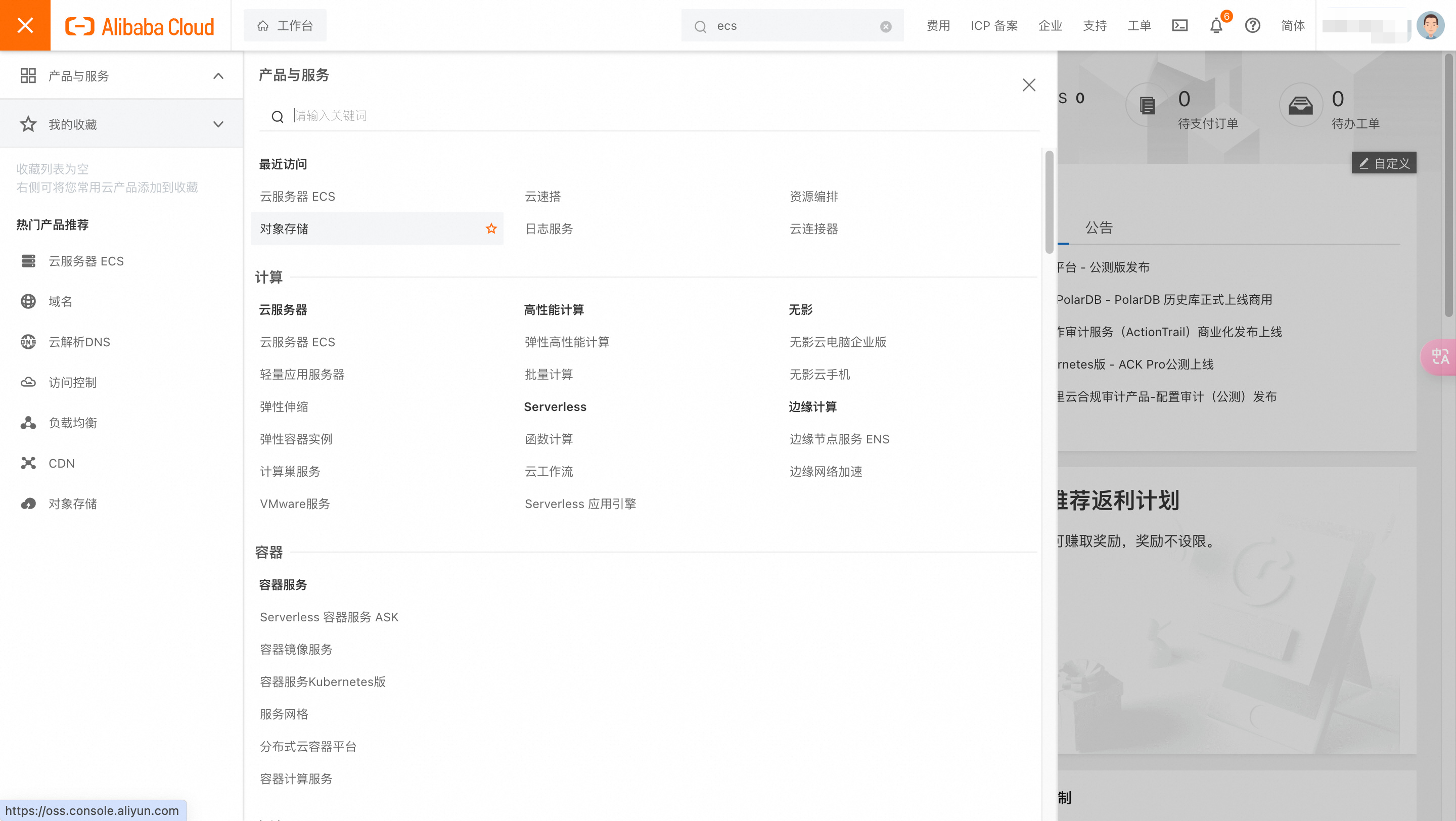Open 轻量应用服务器
This screenshot has width=1456, height=821.
pyautogui.click(x=302, y=374)
